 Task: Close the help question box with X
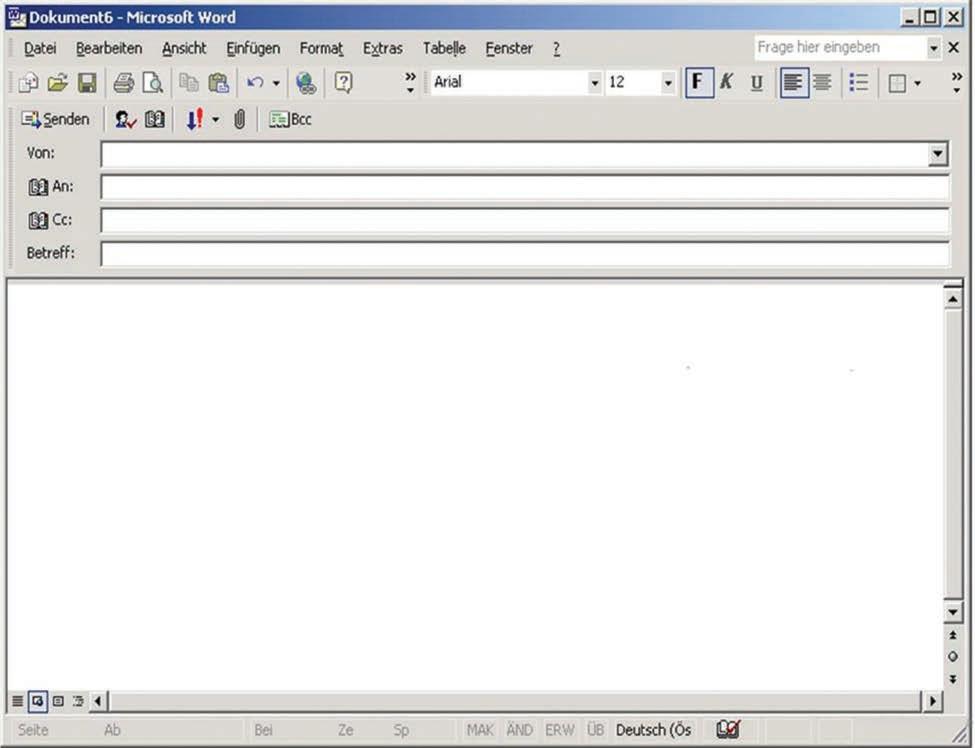[x=953, y=48]
